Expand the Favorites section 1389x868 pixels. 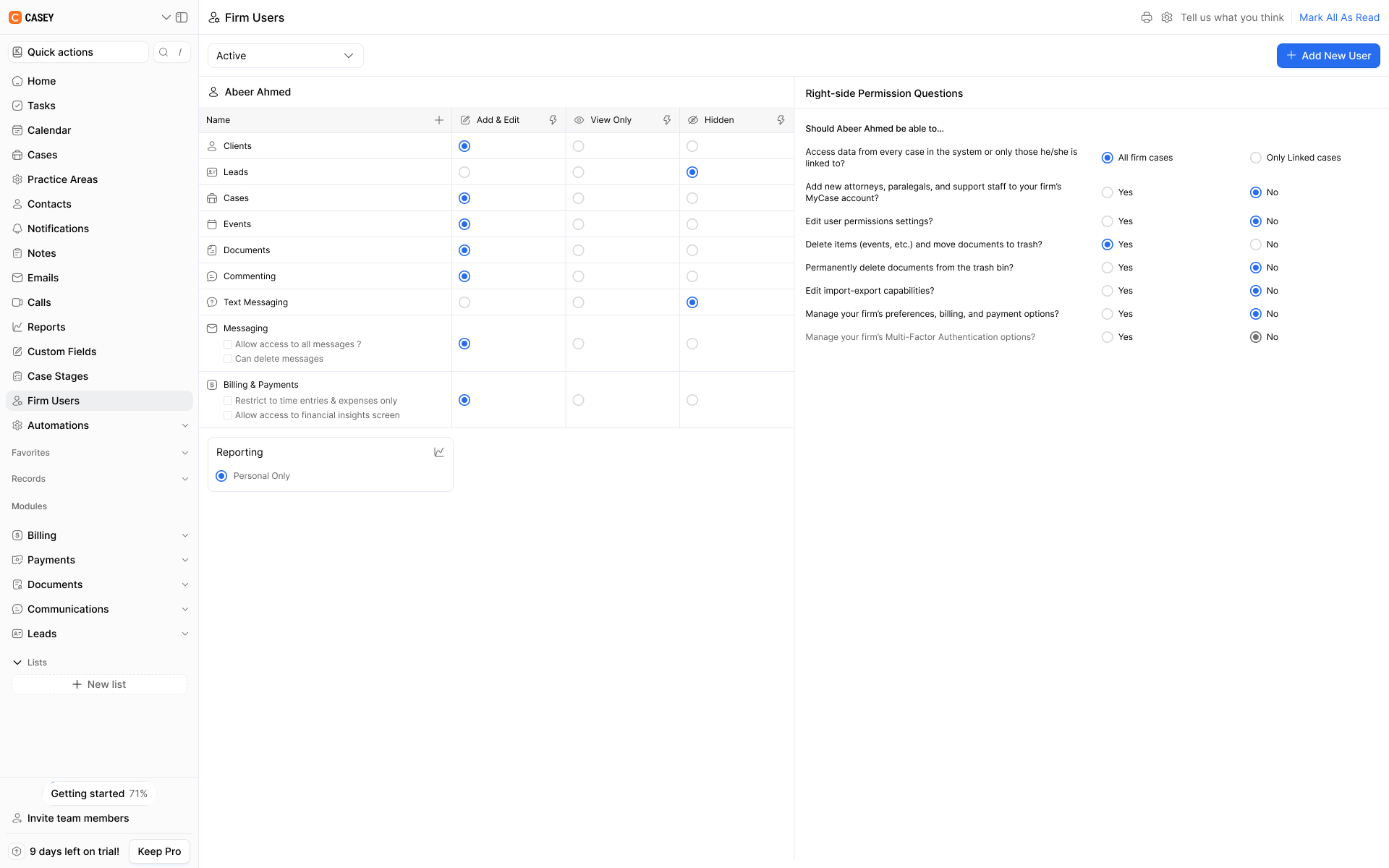click(185, 453)
